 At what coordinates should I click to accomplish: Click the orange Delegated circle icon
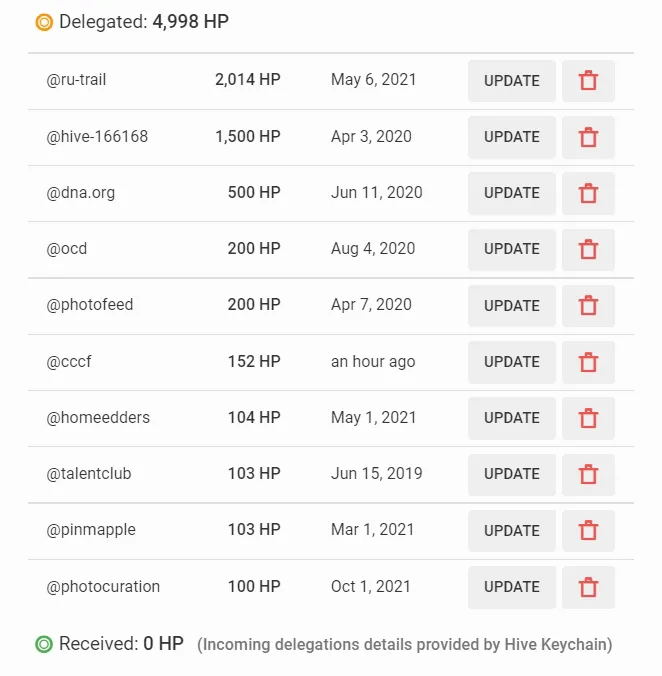[x=44, y=22]
